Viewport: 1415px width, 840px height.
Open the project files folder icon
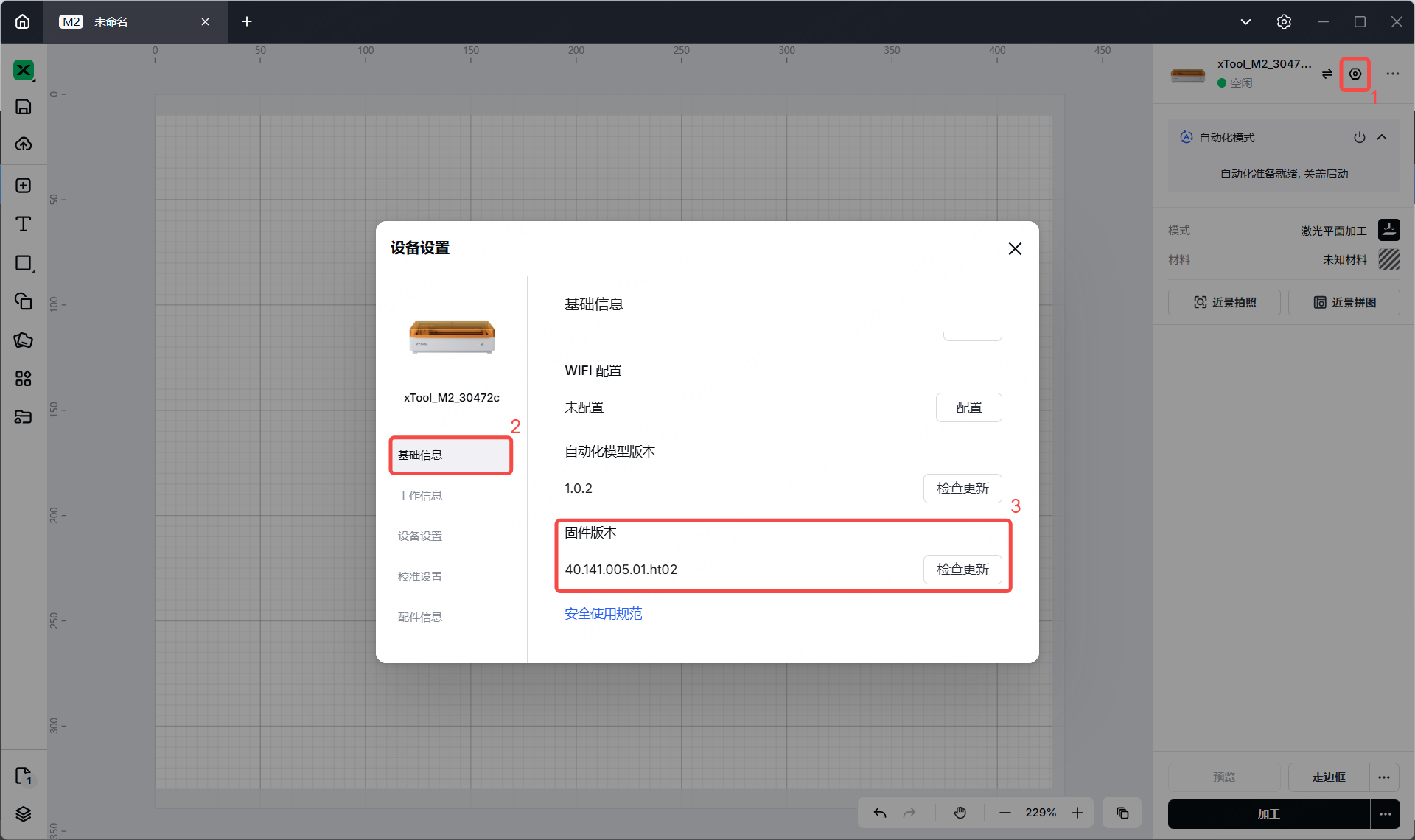coord(24,417)
